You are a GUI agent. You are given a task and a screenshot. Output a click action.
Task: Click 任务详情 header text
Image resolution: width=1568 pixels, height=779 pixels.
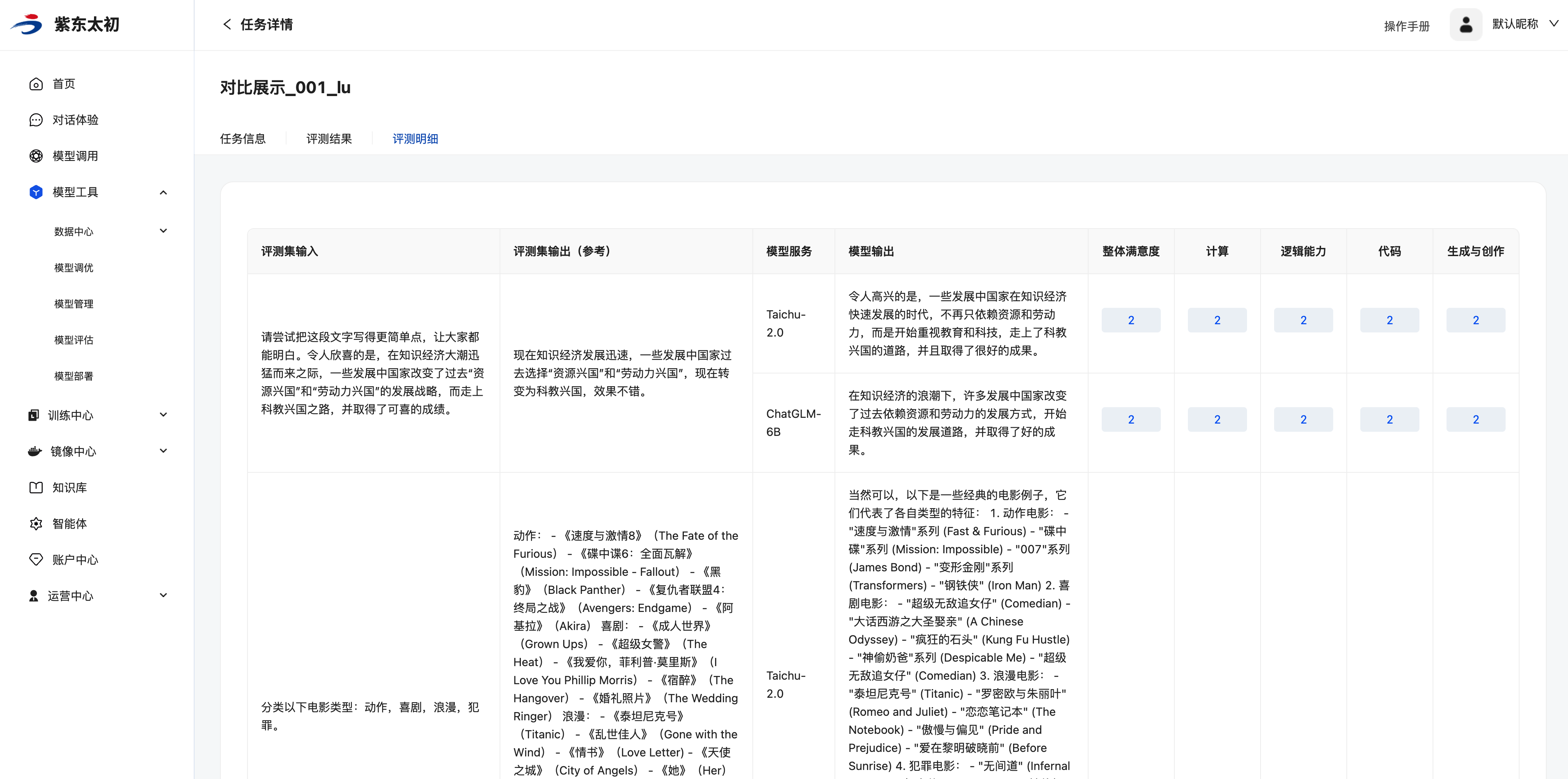(267, 24)
